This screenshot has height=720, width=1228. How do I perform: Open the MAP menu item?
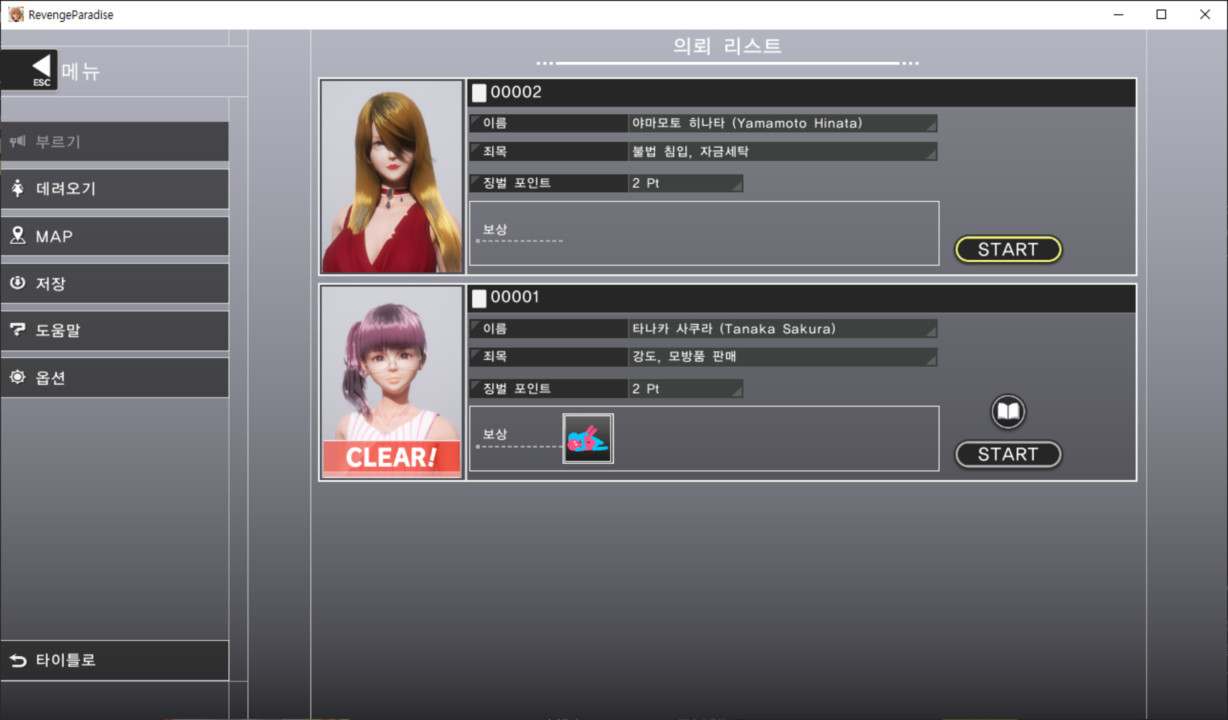coord(114,236)
